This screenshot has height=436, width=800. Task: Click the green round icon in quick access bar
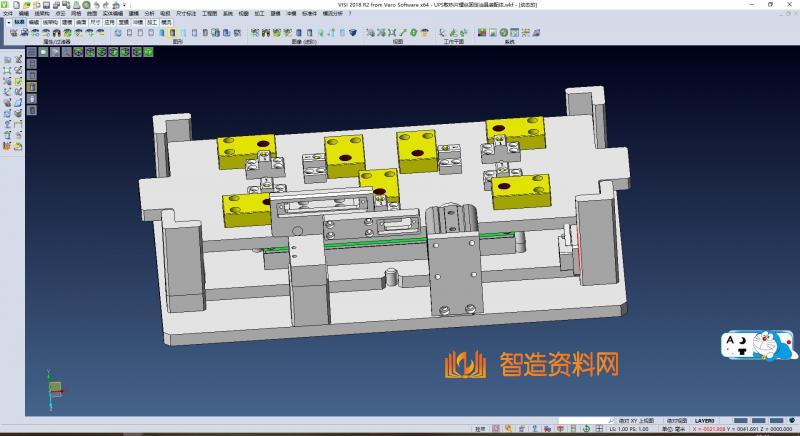tap(86, 5)
